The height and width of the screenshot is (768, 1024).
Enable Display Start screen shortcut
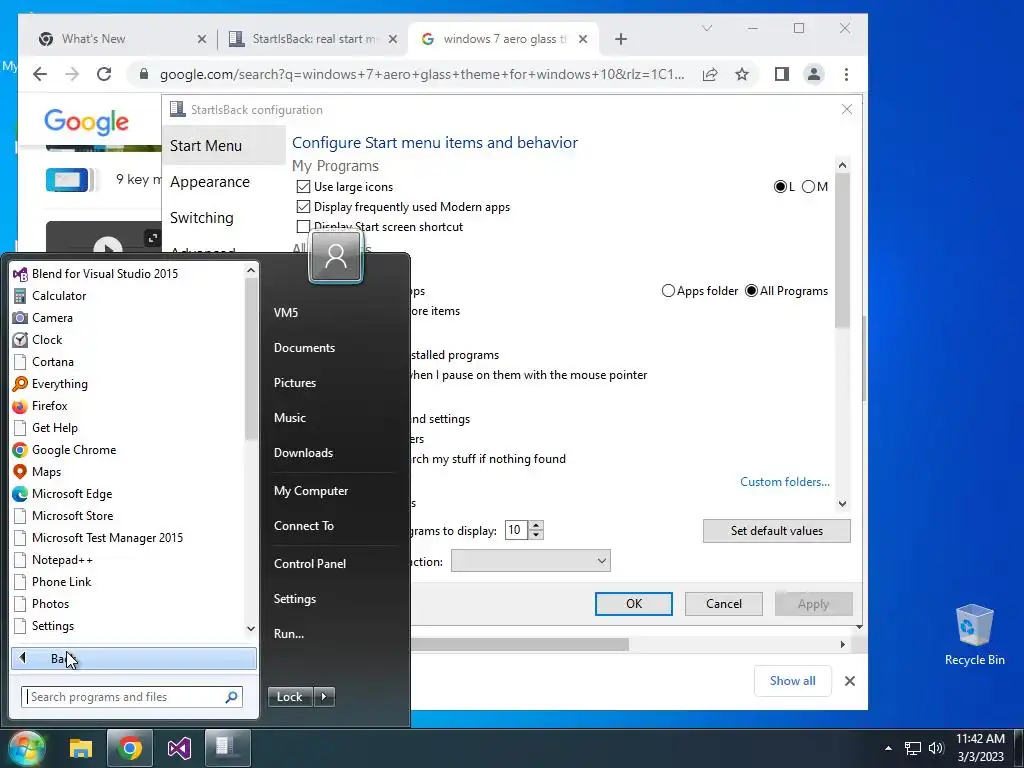(303, 227)
